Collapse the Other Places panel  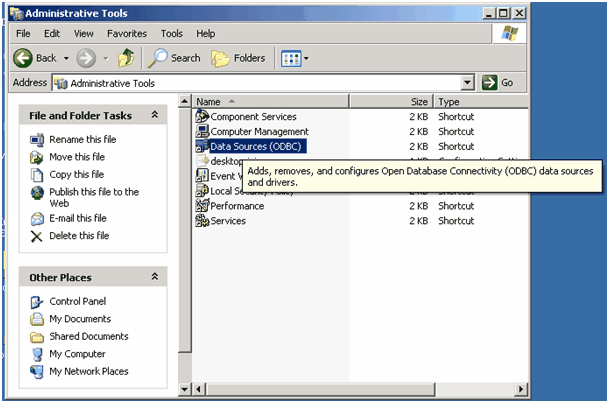[155, 277]
